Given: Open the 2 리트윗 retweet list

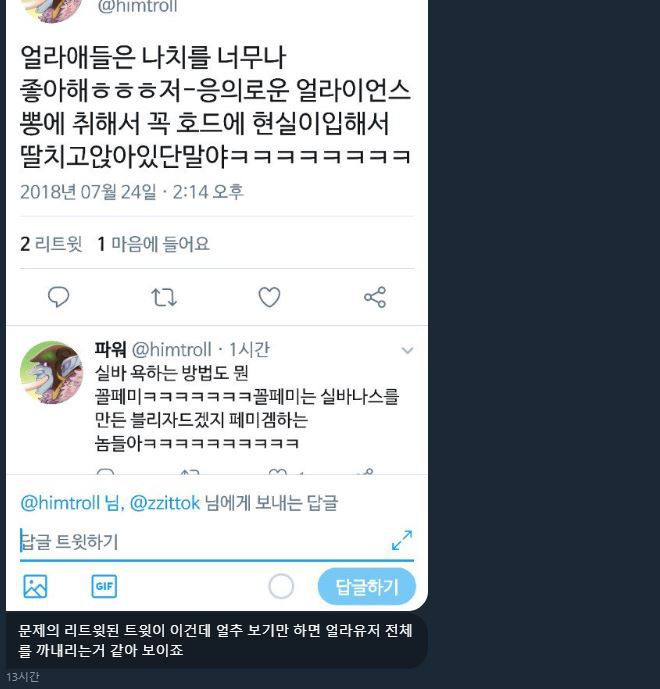Looking at the screenshot, I should [51, 244].
